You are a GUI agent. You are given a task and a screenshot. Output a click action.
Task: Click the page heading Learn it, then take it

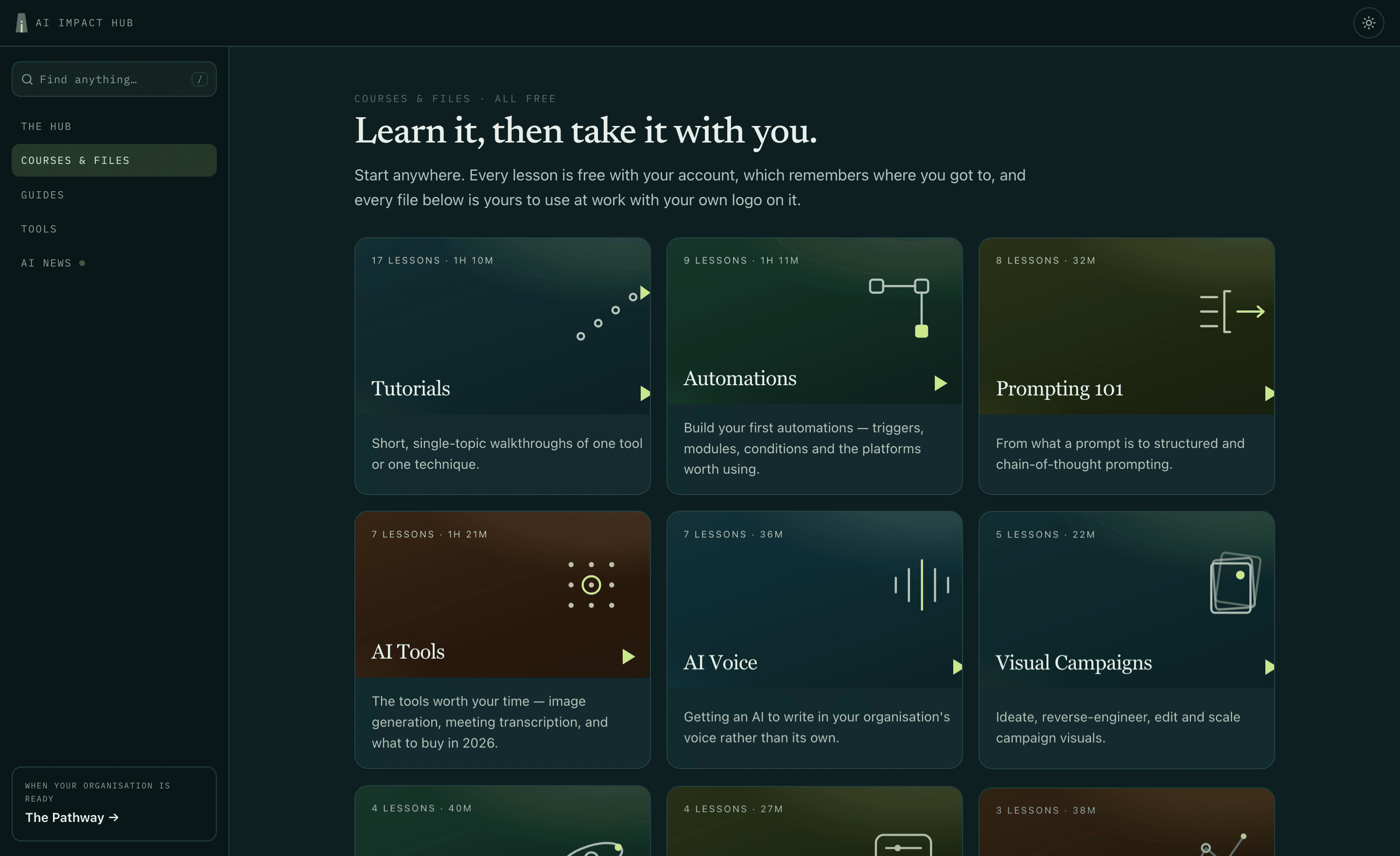click(x=586, y=131)
